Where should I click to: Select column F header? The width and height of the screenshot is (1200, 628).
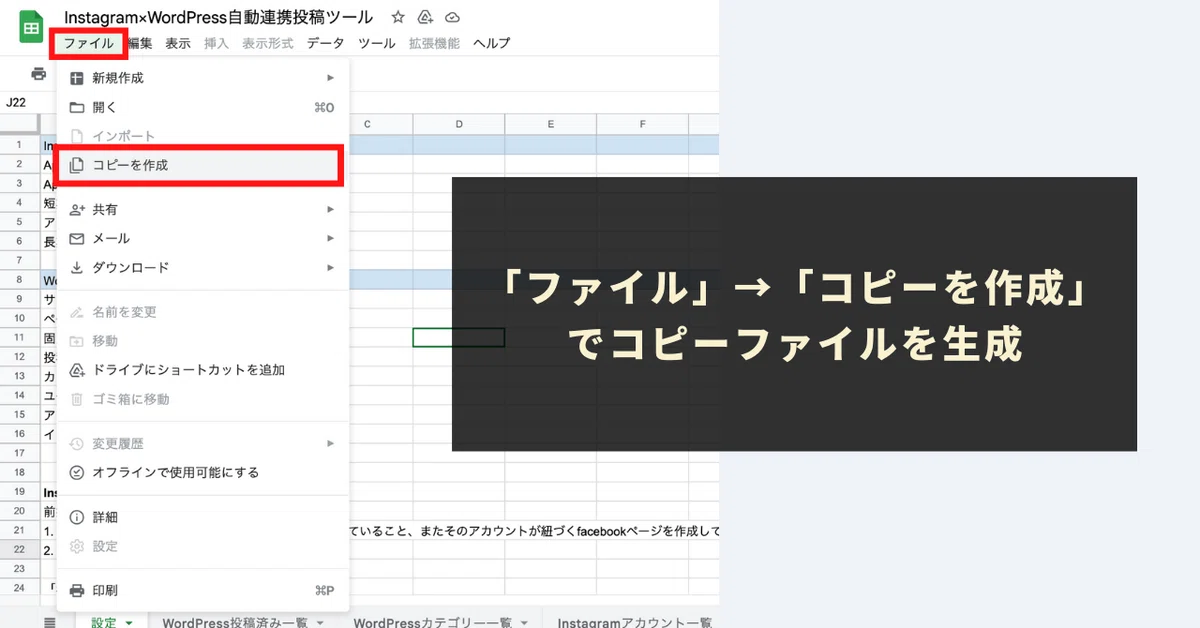643,124
